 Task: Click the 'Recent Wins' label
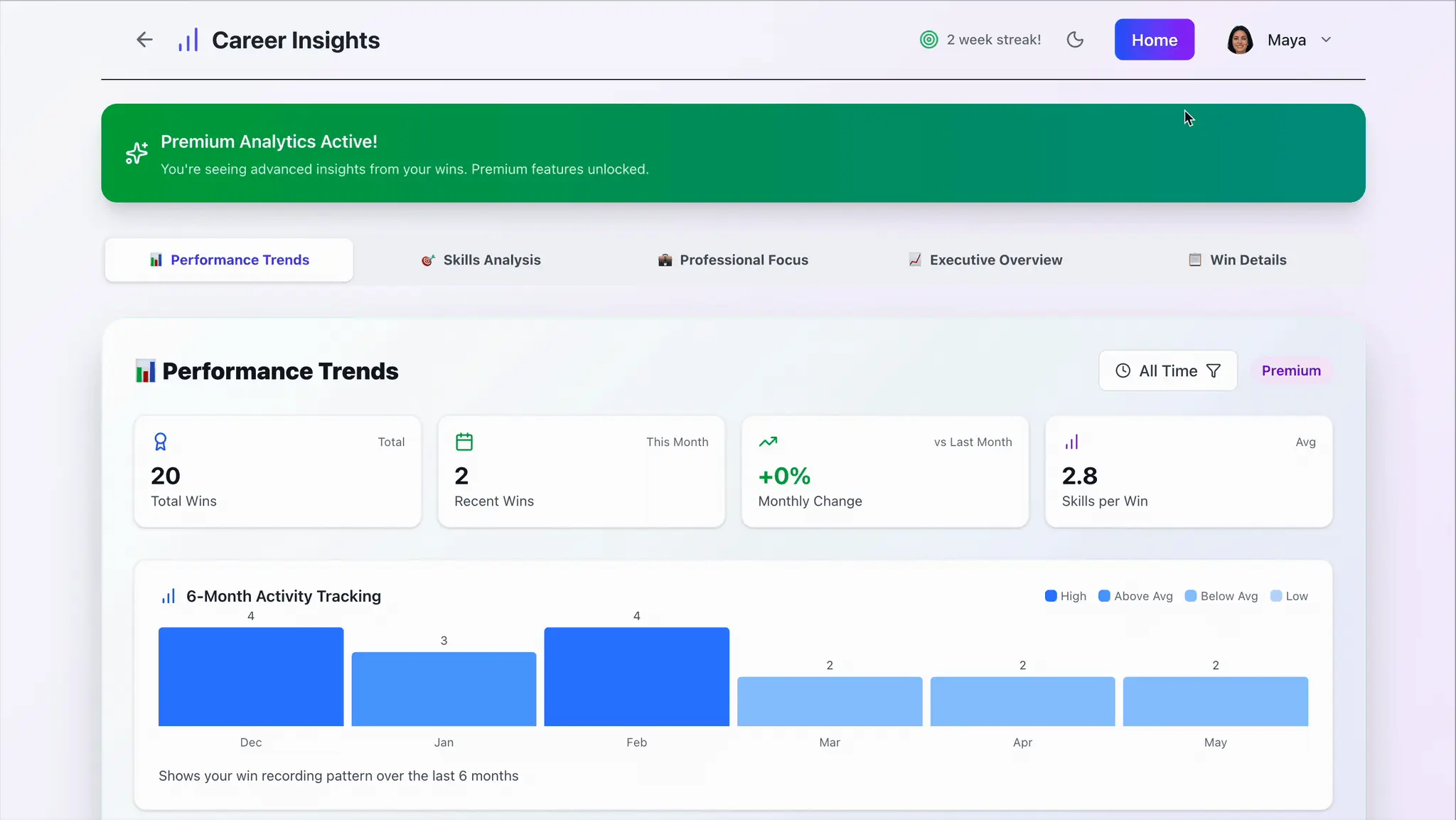tap(494, 501)
